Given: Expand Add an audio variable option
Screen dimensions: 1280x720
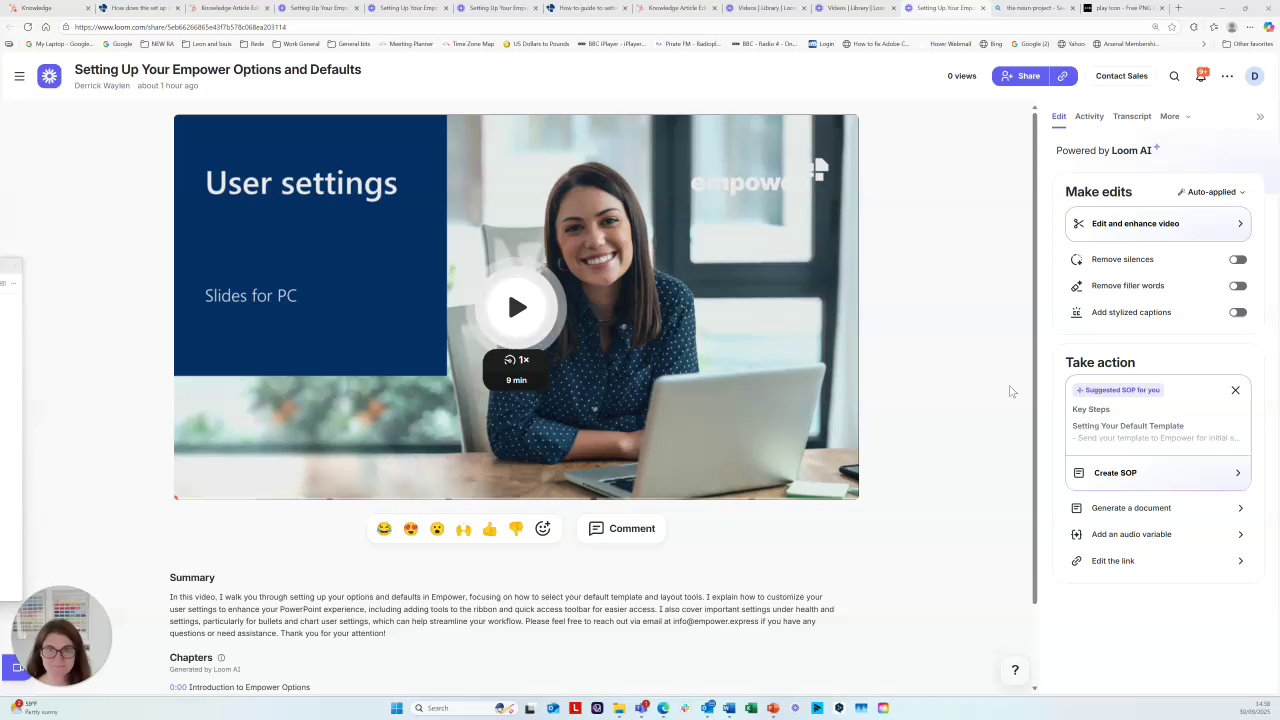Looking at the screenshot, I should click(x=1158, y=534).
